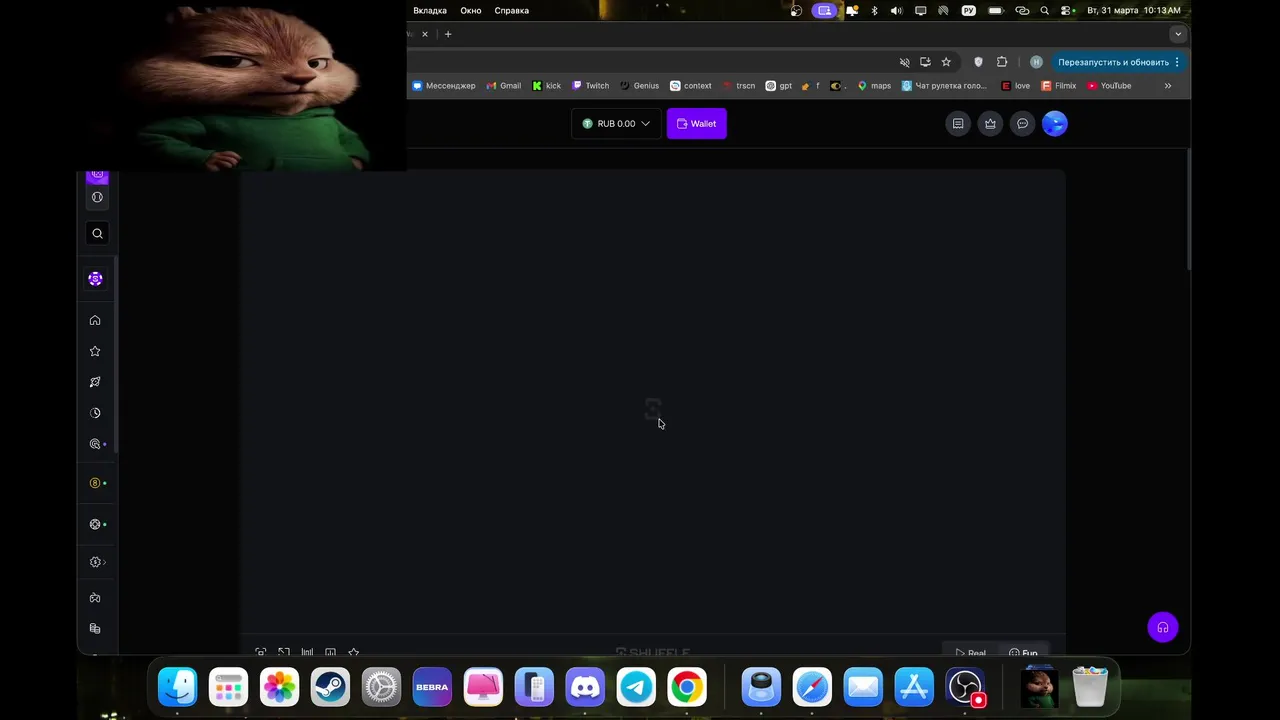Expand the gear dollar icon submenu
This screenshot has width=1280, height=720.
pyautogui.click(x=97, y=562)
